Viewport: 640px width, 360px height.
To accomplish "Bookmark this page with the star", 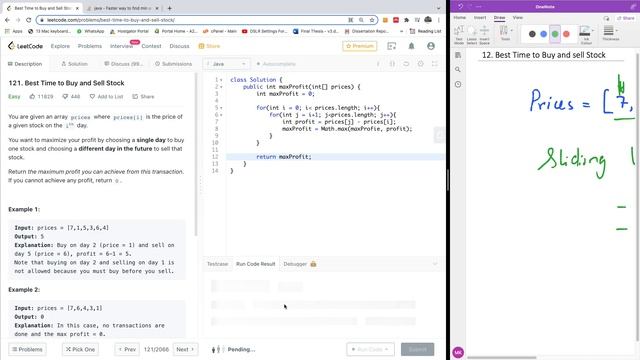I will pyautogui.click(x=372, y=20).
